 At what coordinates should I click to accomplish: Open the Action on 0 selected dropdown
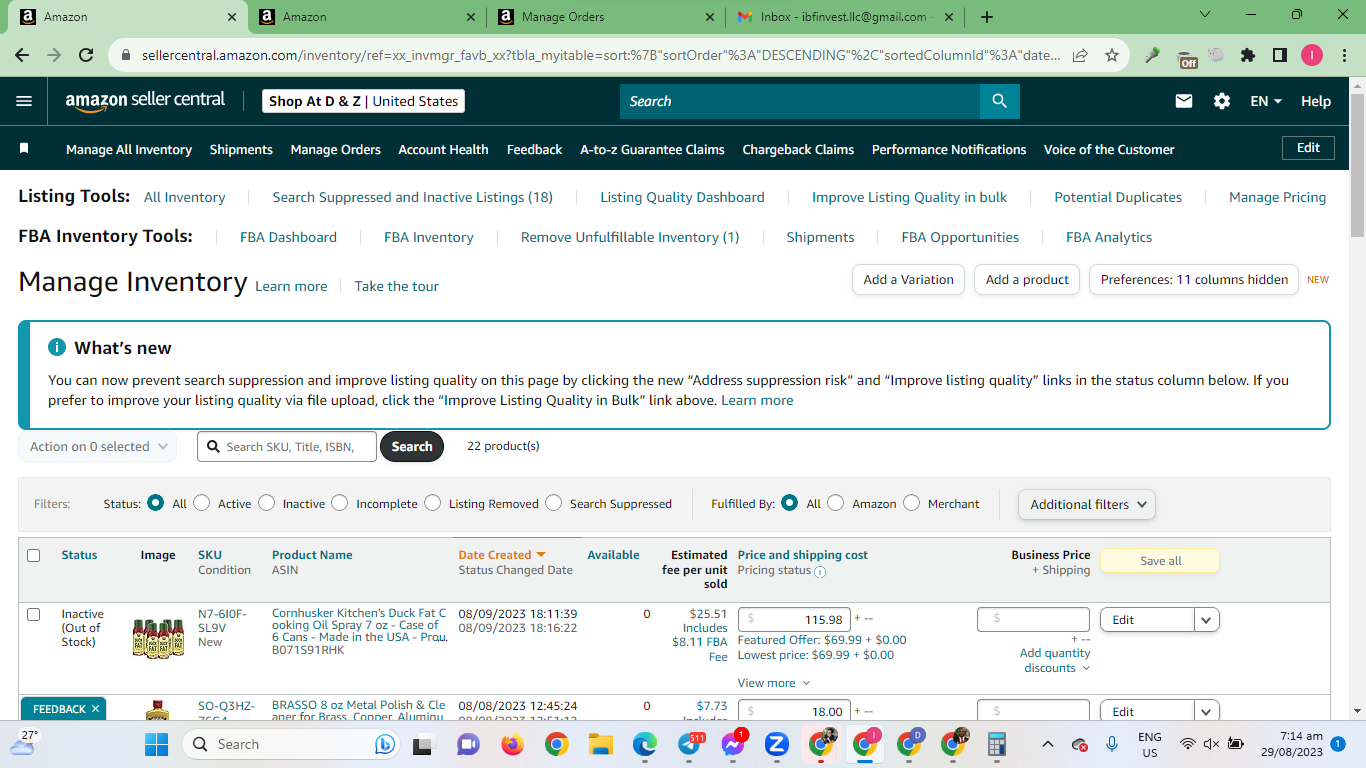click(98, 447)
